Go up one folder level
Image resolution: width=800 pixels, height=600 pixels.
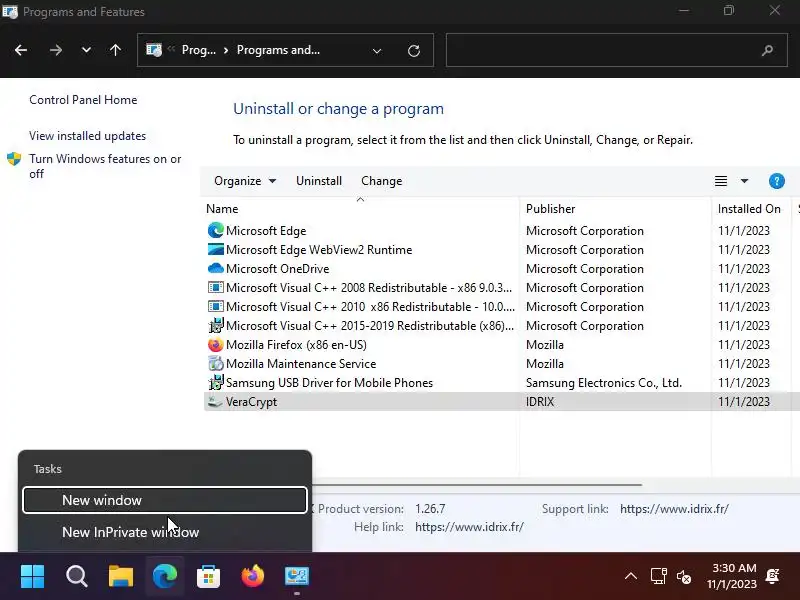[115, 50]
